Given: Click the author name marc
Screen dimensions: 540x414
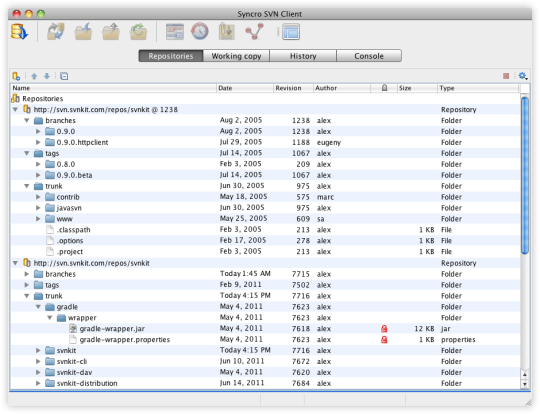Looking at the screenshot, I should pyautogui.click(x=325, y=197).
